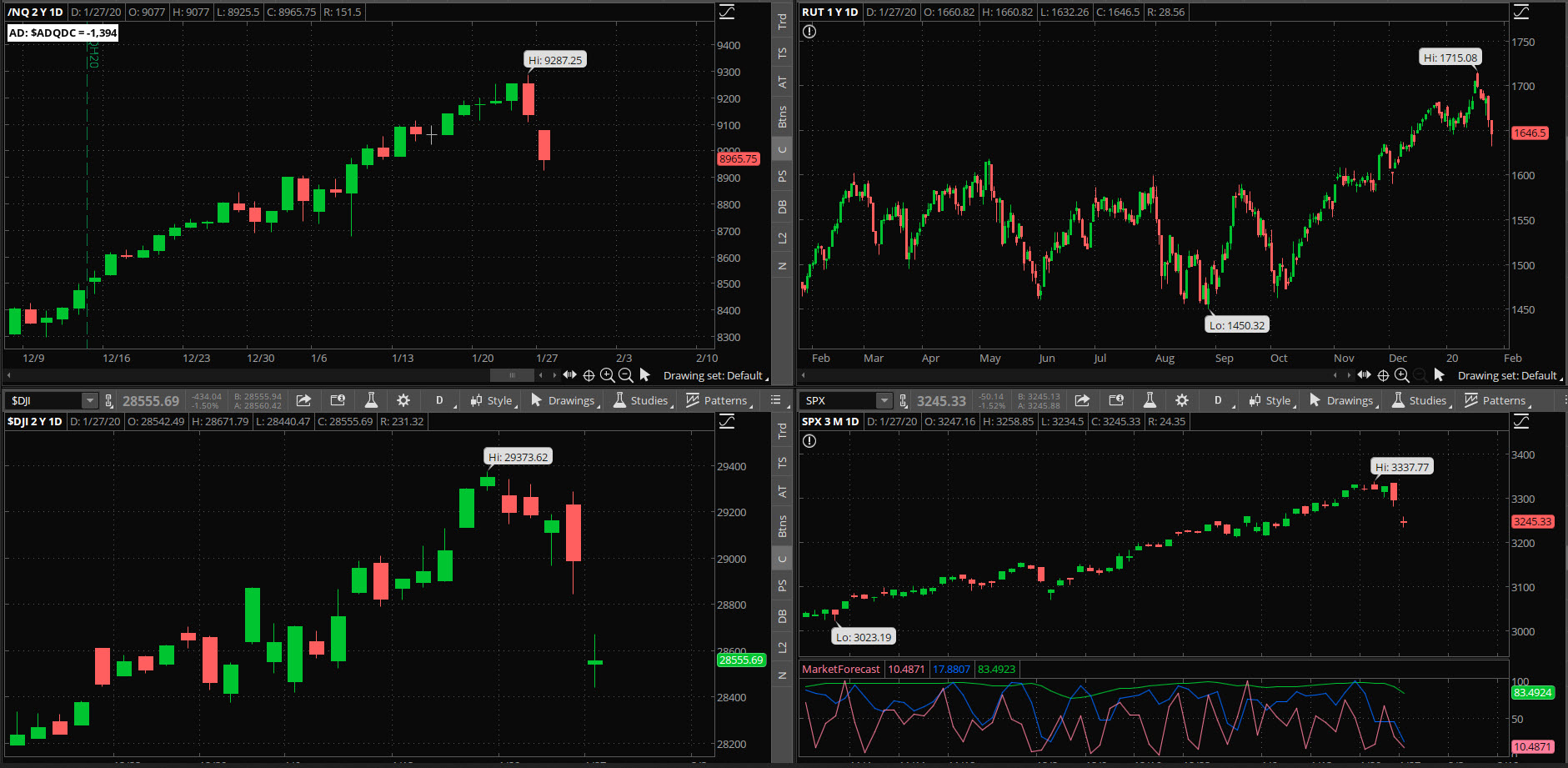Screen dimensions: 1568x768
Task: Toggle DB sidebar button beside /NQ chart
Action: (x=782, y=207)
